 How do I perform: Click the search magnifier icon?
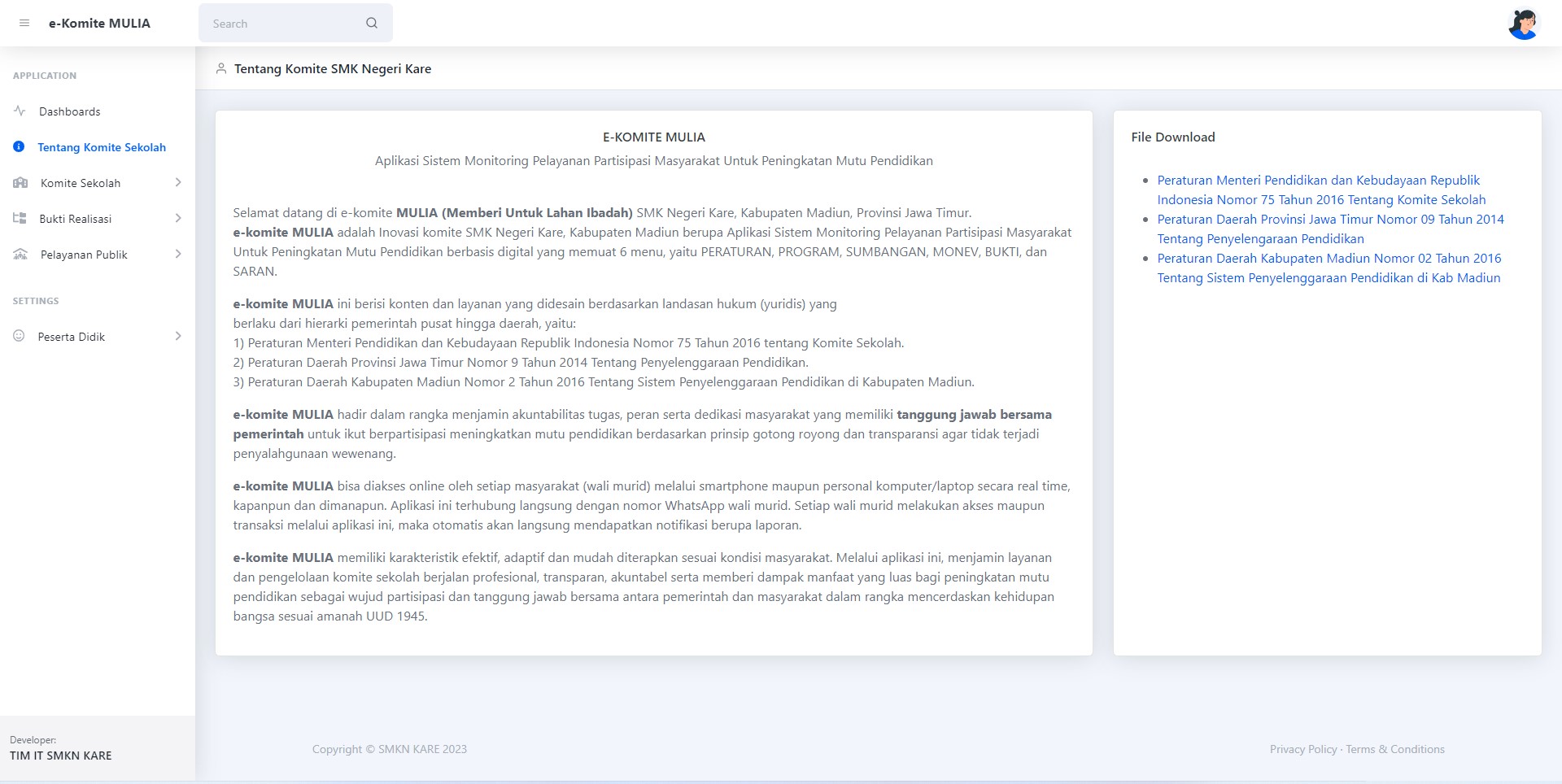372,24
